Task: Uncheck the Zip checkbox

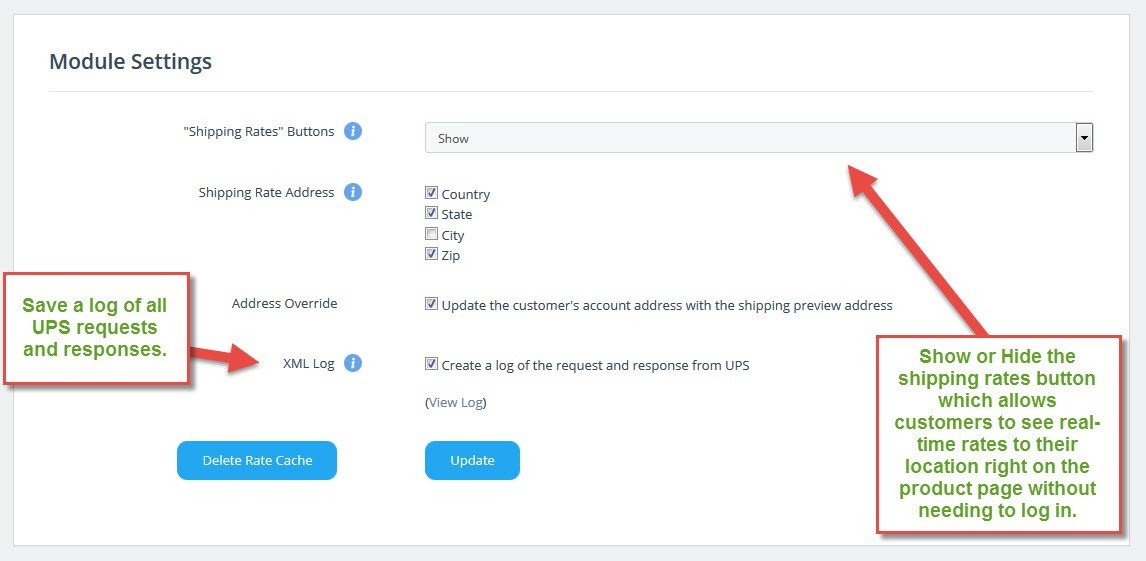Action: 431,254
